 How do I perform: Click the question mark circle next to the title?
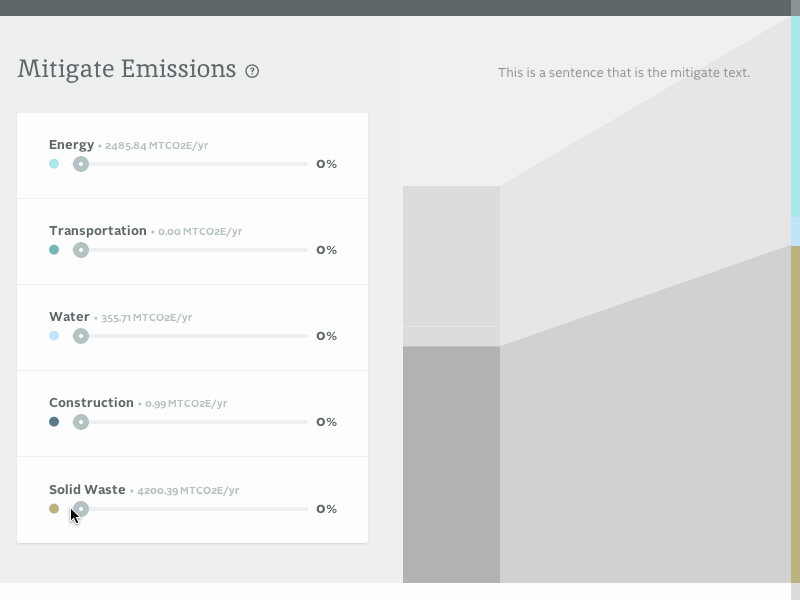(252, 70)
